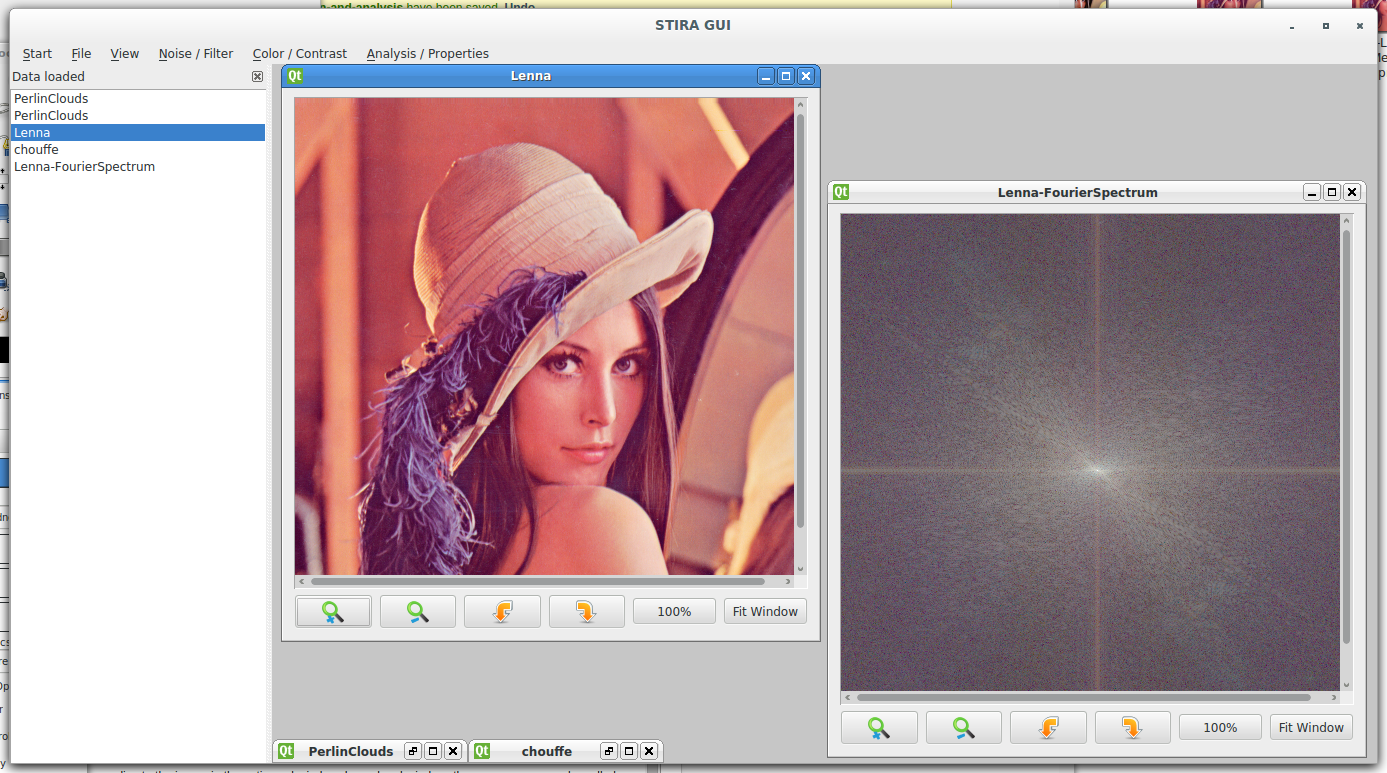Open the Noise / Filter menu
Viewport: 1387px width, 773px height.
pyautogui.click(x=196, y=54)
